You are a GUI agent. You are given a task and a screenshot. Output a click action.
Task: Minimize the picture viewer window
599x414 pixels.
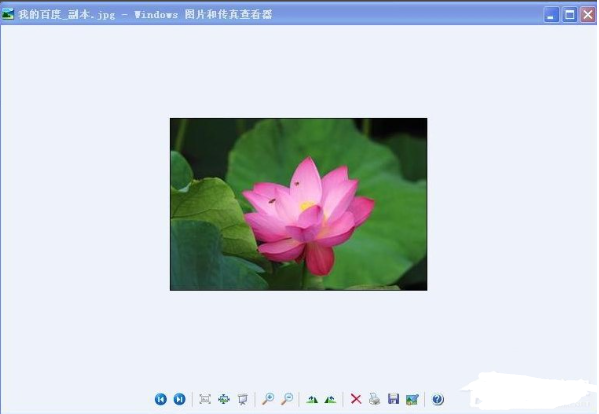[x=551, y=15]
